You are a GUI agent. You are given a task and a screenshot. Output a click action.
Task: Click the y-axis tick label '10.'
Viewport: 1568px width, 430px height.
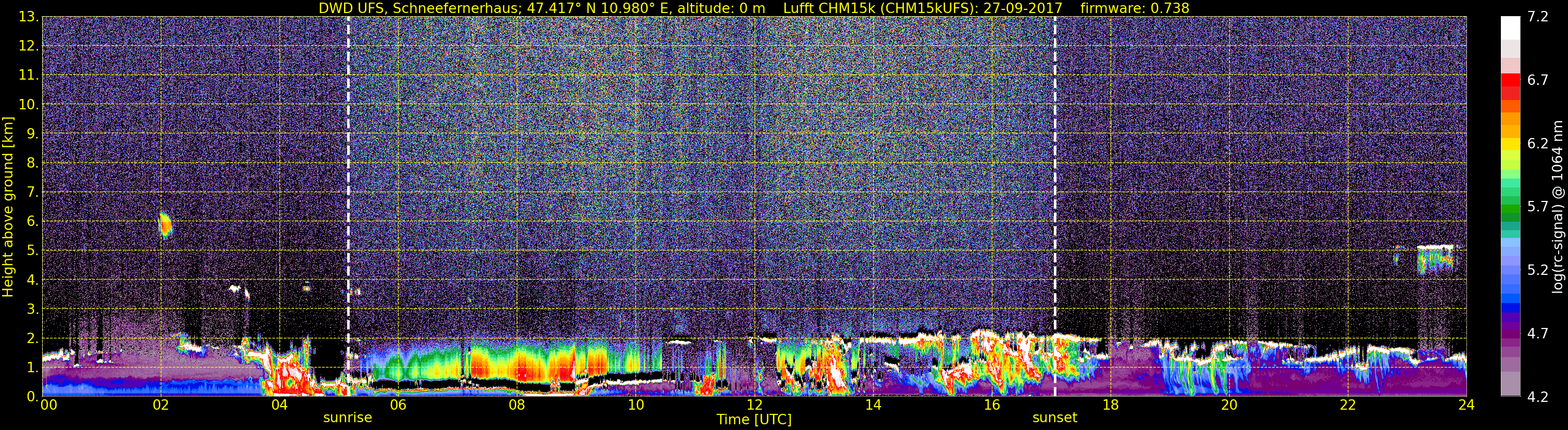(x=29, y=105)
